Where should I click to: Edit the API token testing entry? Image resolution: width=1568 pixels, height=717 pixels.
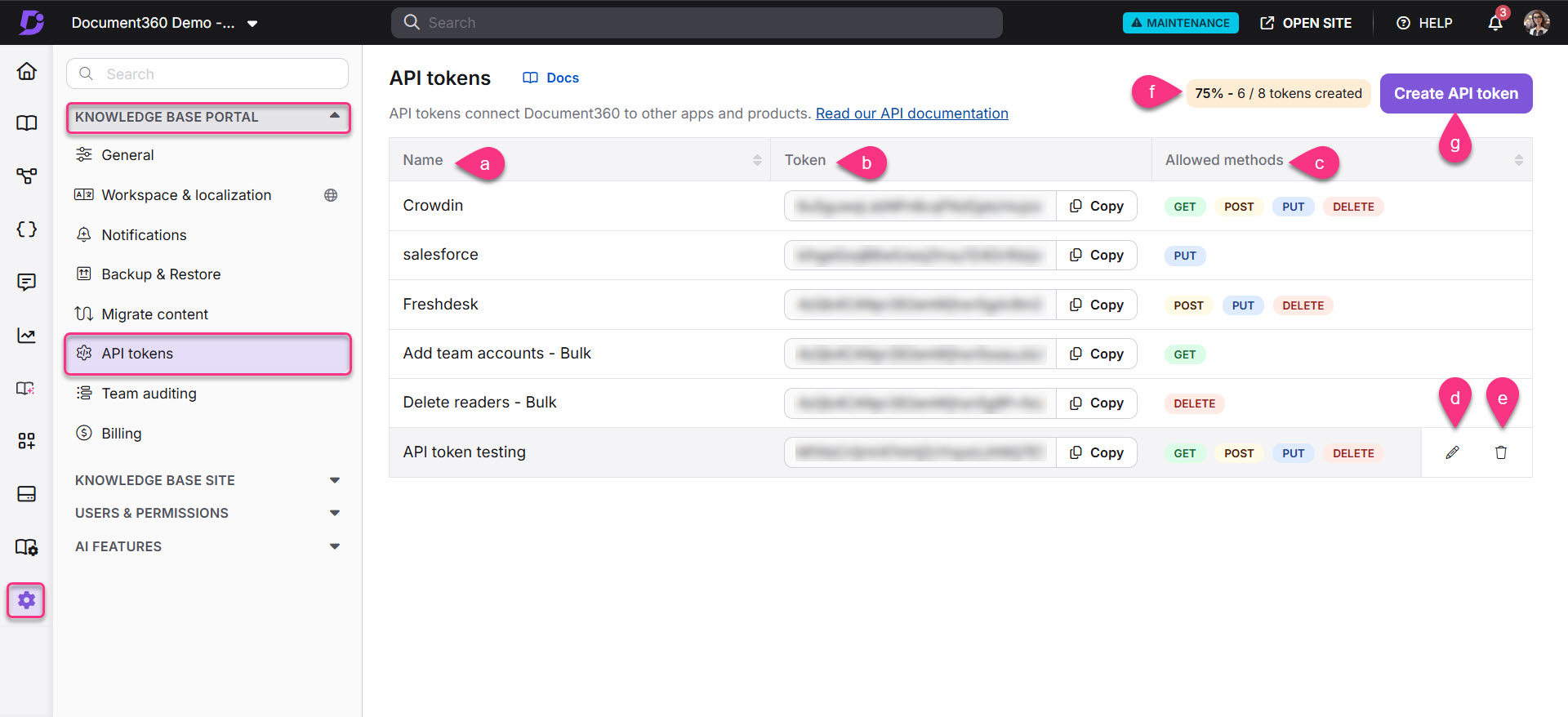tap(1452, 452)
